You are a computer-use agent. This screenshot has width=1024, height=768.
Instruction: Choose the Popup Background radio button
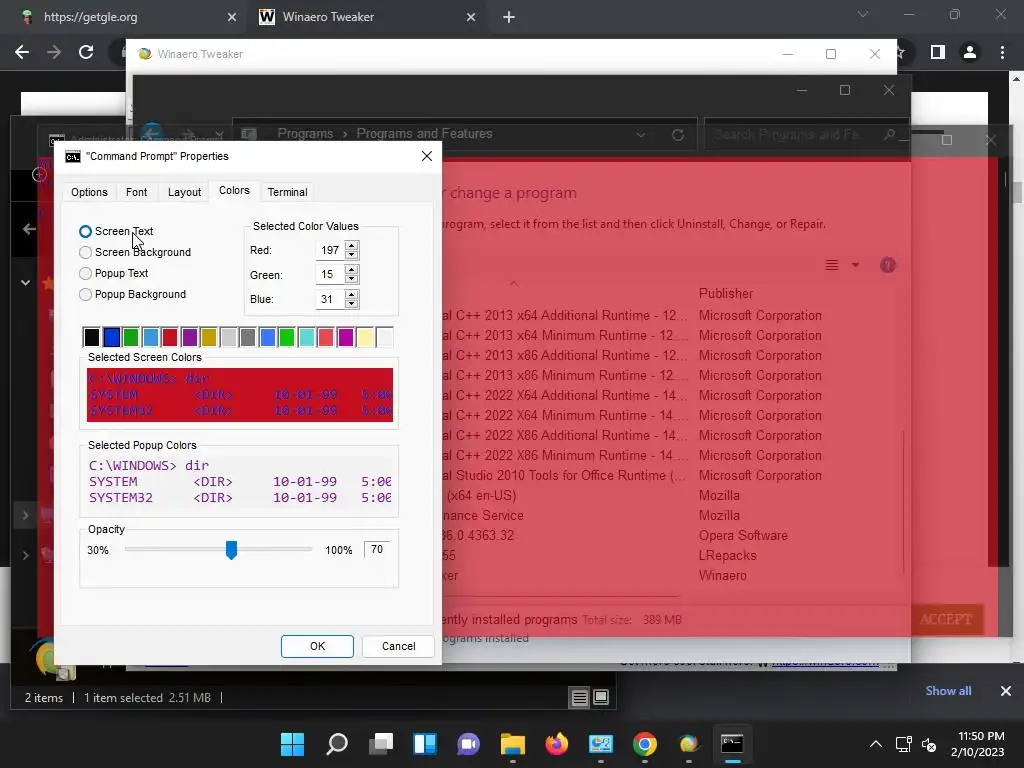click(x=85, y=295)
